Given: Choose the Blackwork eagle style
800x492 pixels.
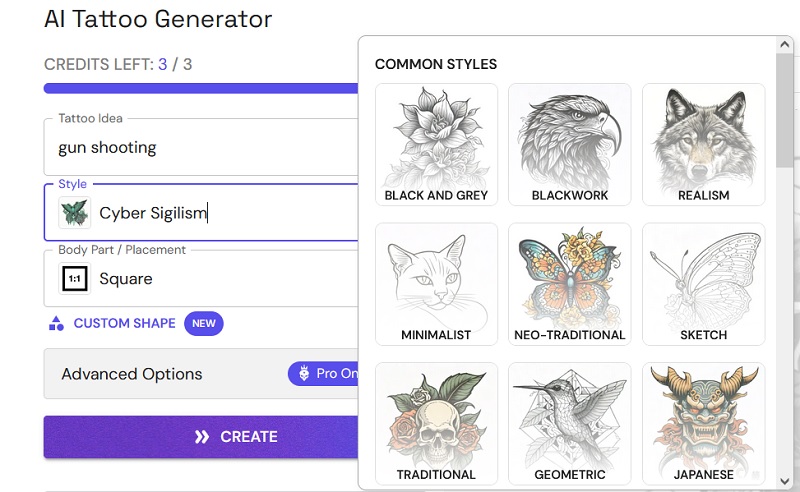Looking at the screenshot, I should 569,144.
